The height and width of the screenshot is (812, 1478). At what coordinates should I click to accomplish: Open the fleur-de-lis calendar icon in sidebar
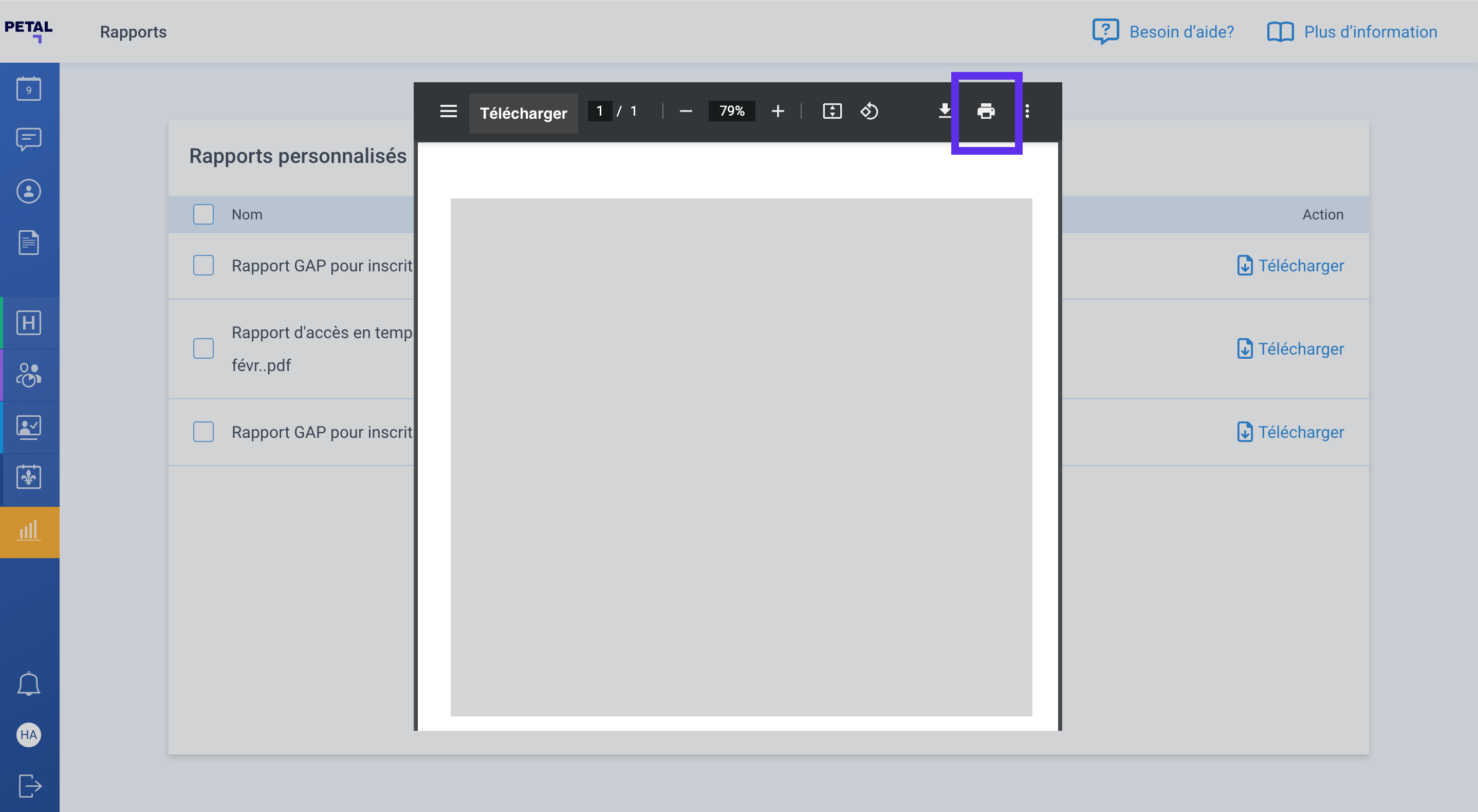pyautogui.click(x=29, y=477)
